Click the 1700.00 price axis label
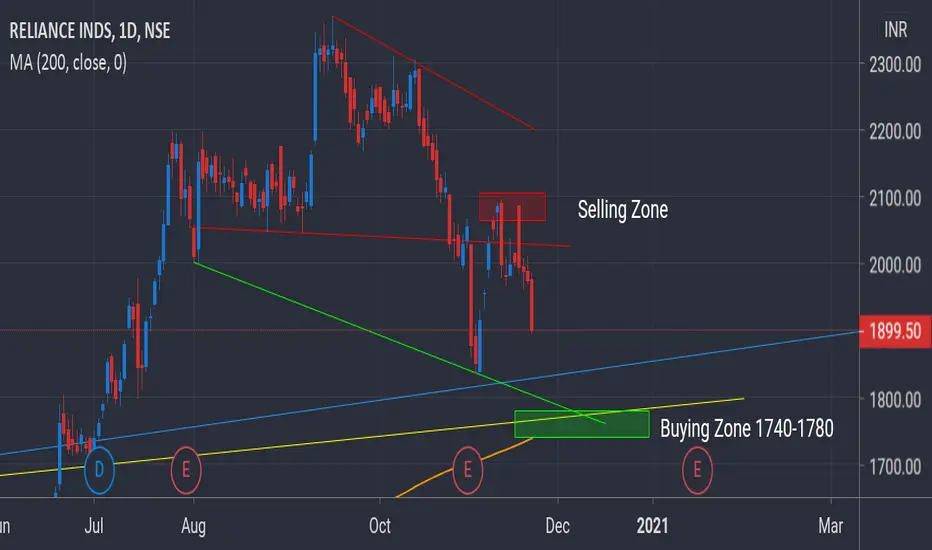Viewport: 932px width, 550px height. [895, 467]
